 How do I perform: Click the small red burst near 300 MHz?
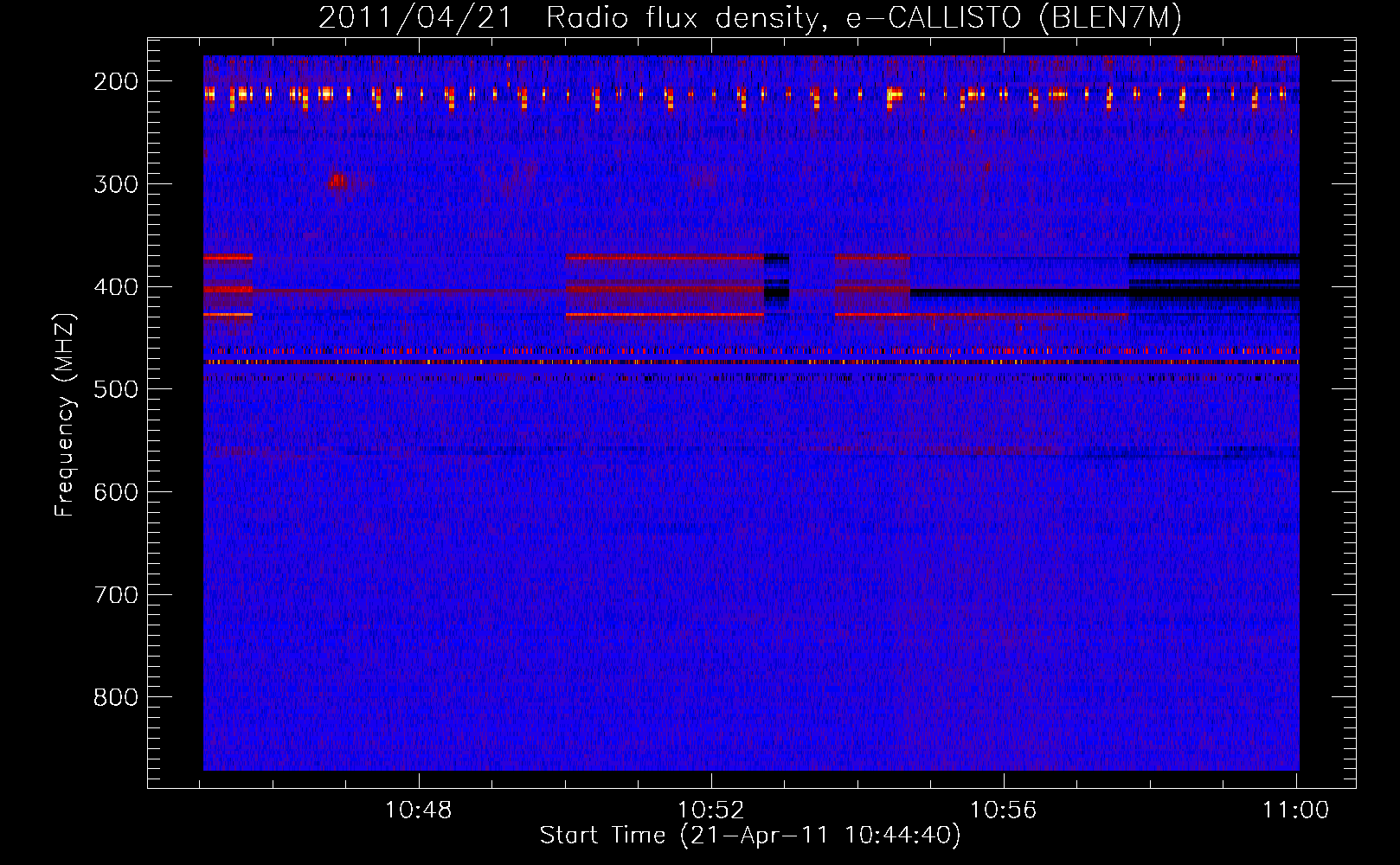tap(338, 181)
